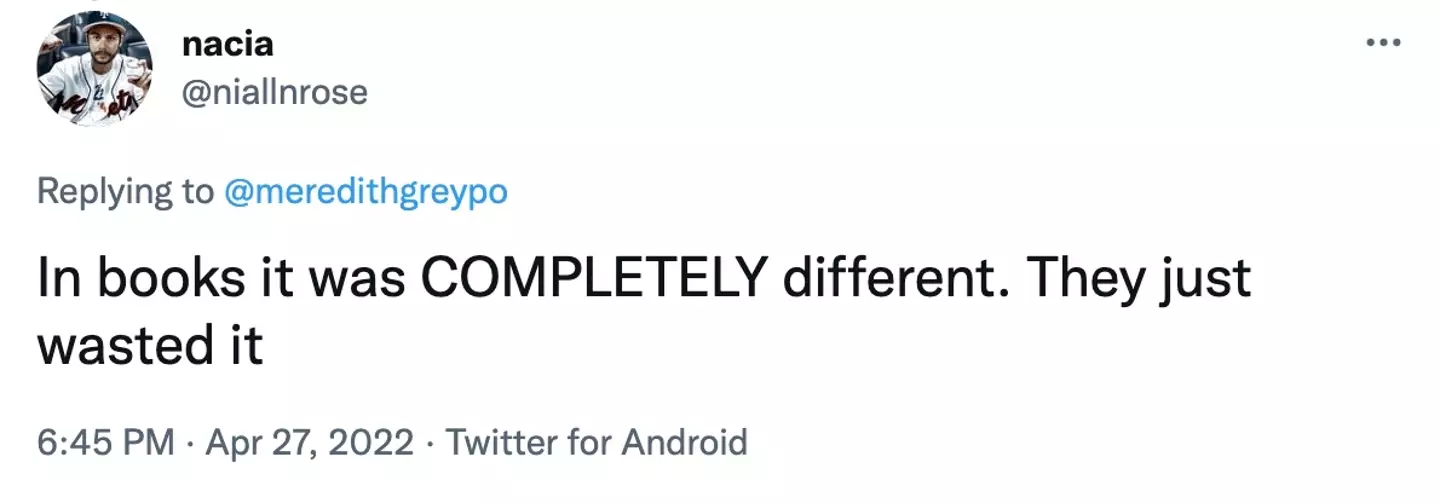Screen dimensions: 1440x503
Task: Click "In books" at the tweet's start
Action: tap(128, 279)
